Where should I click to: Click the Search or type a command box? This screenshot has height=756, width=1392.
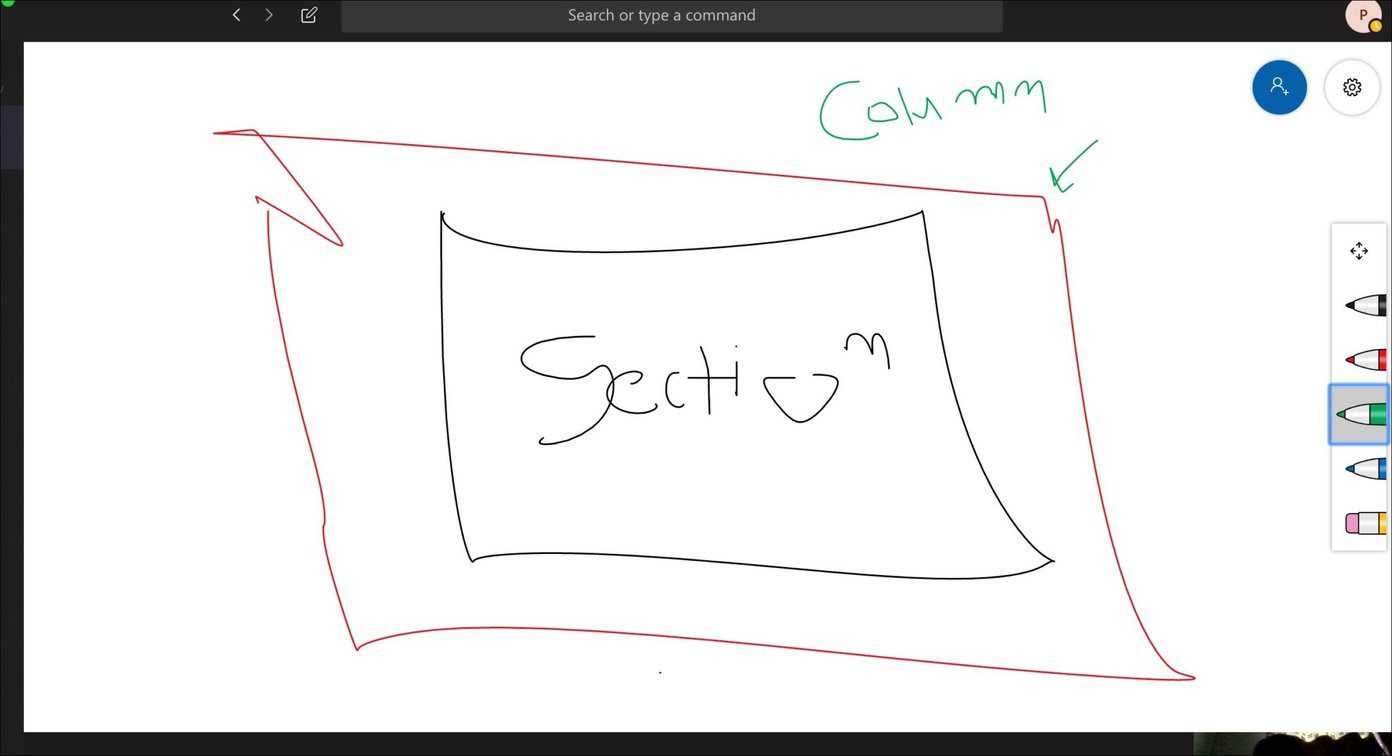672,16
